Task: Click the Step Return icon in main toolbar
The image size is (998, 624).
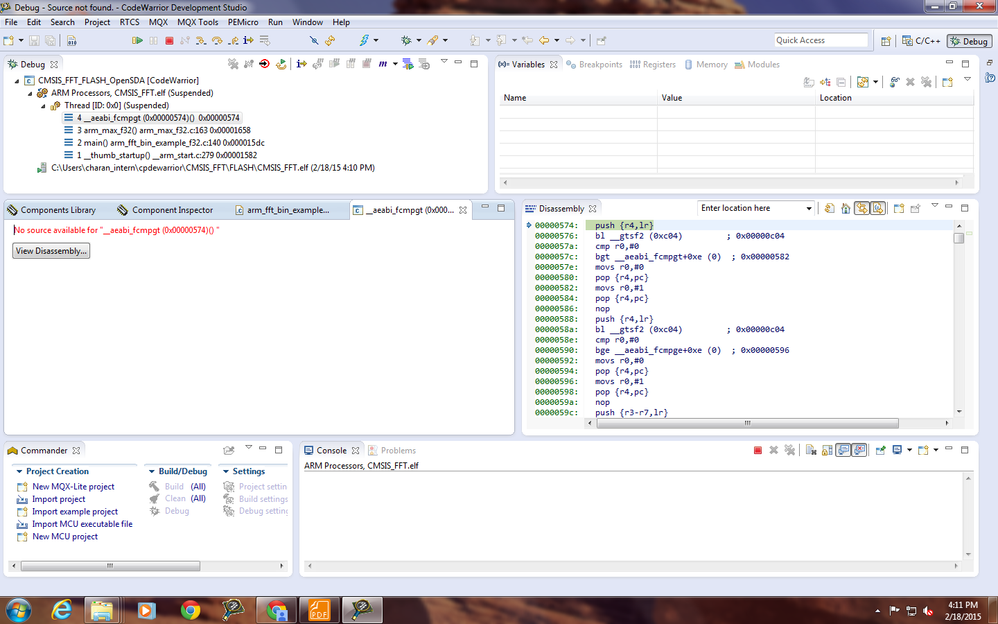Action: click(233, 40)
